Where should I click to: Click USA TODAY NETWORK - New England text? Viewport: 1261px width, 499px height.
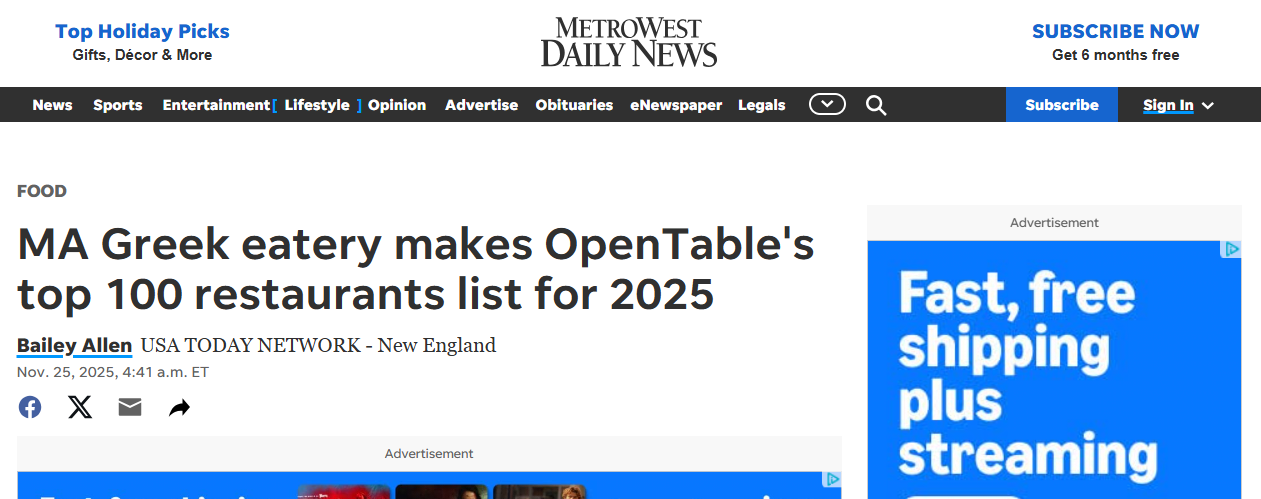point(318,345)
